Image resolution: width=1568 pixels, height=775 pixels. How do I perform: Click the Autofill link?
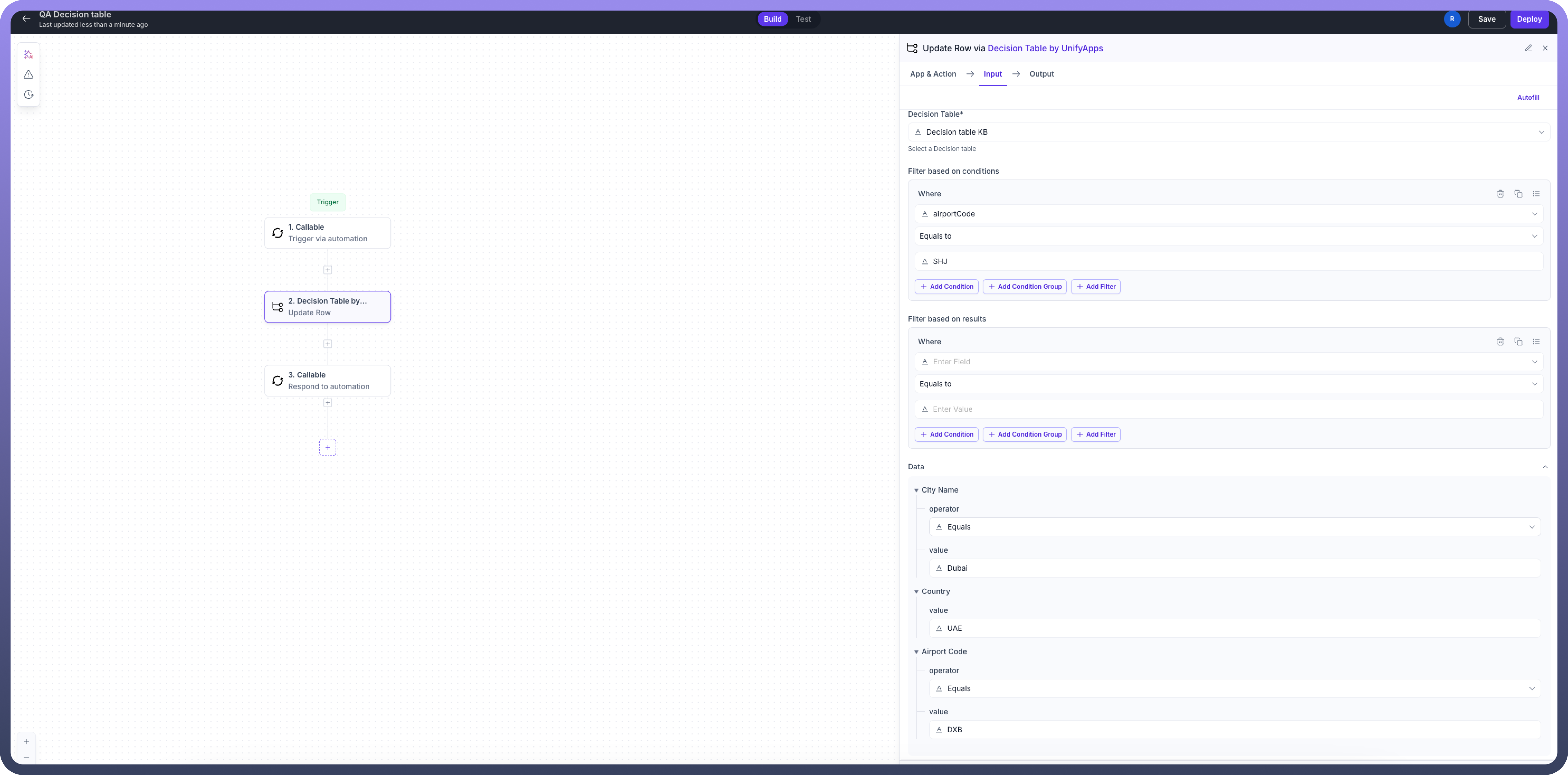1528,97
